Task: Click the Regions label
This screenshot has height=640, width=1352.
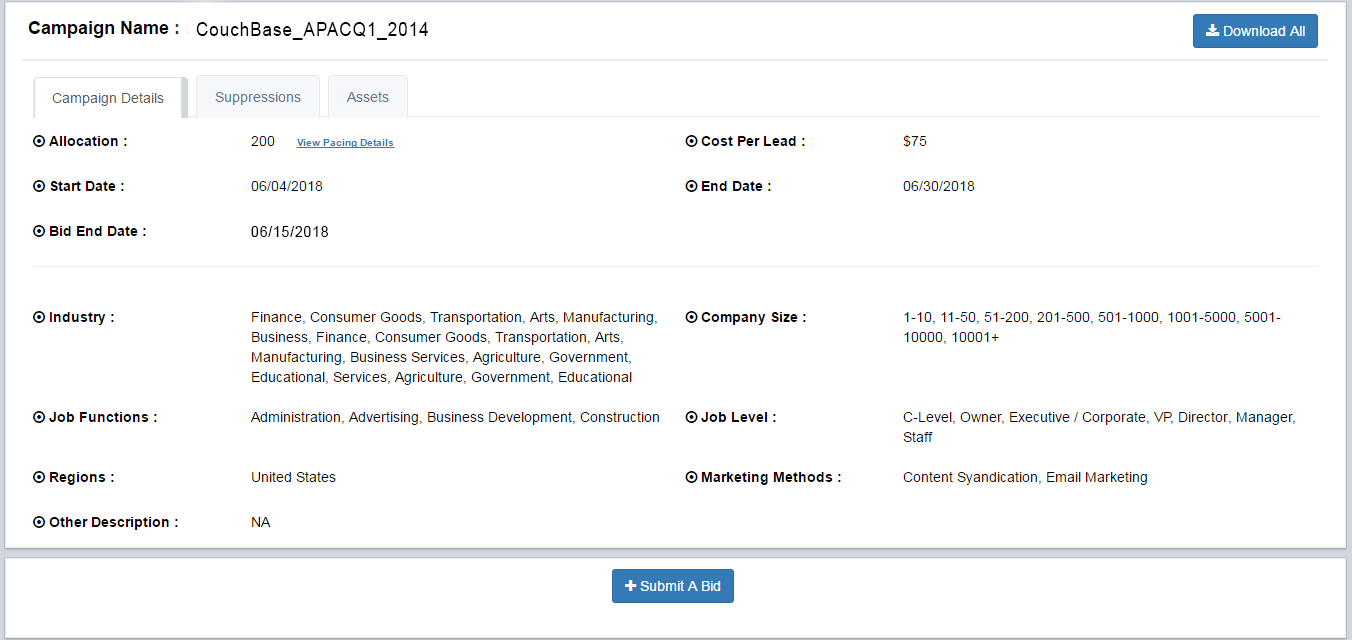Action: [x=82, y=477]
